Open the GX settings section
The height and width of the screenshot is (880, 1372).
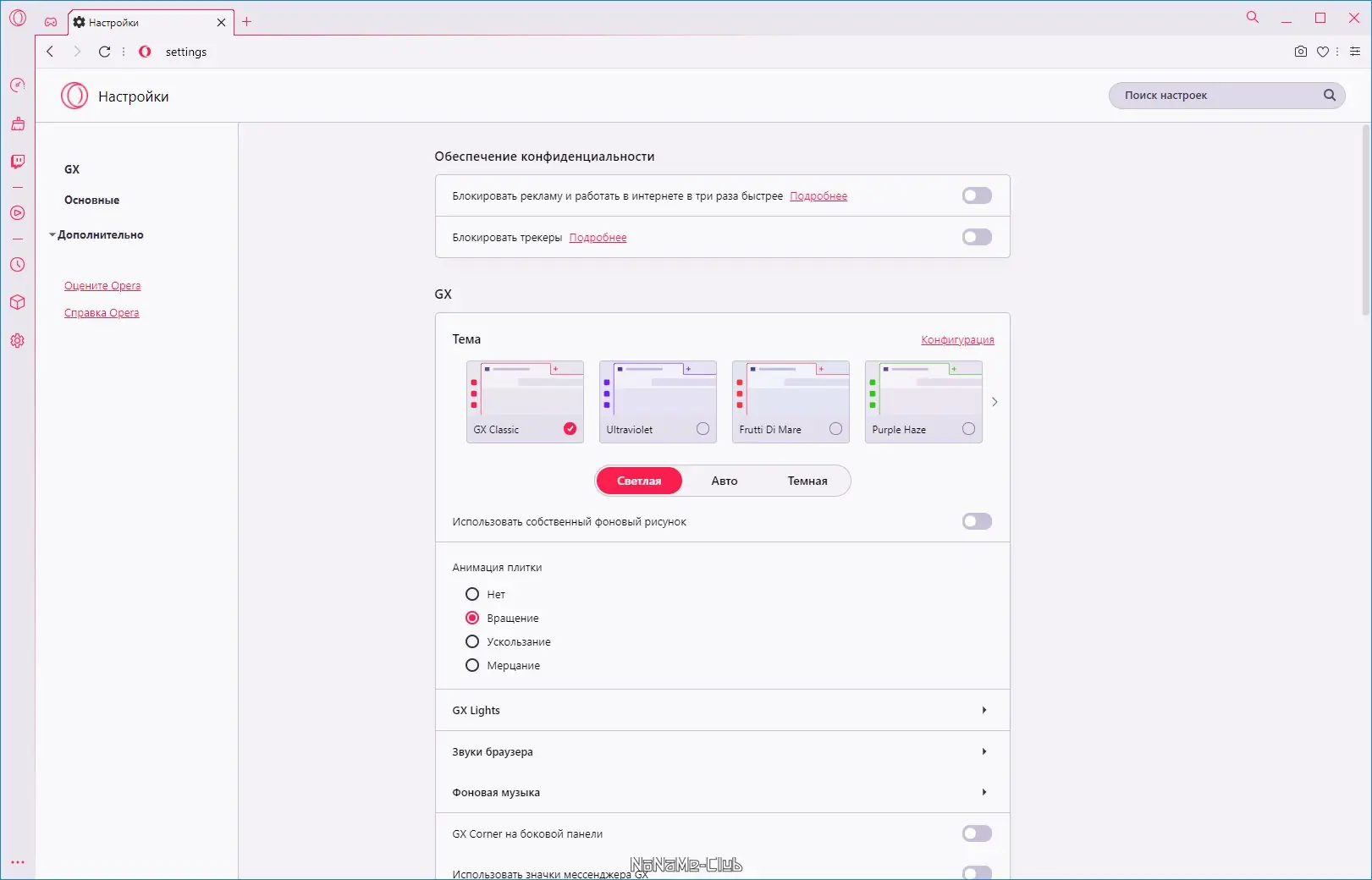point(72,169)
